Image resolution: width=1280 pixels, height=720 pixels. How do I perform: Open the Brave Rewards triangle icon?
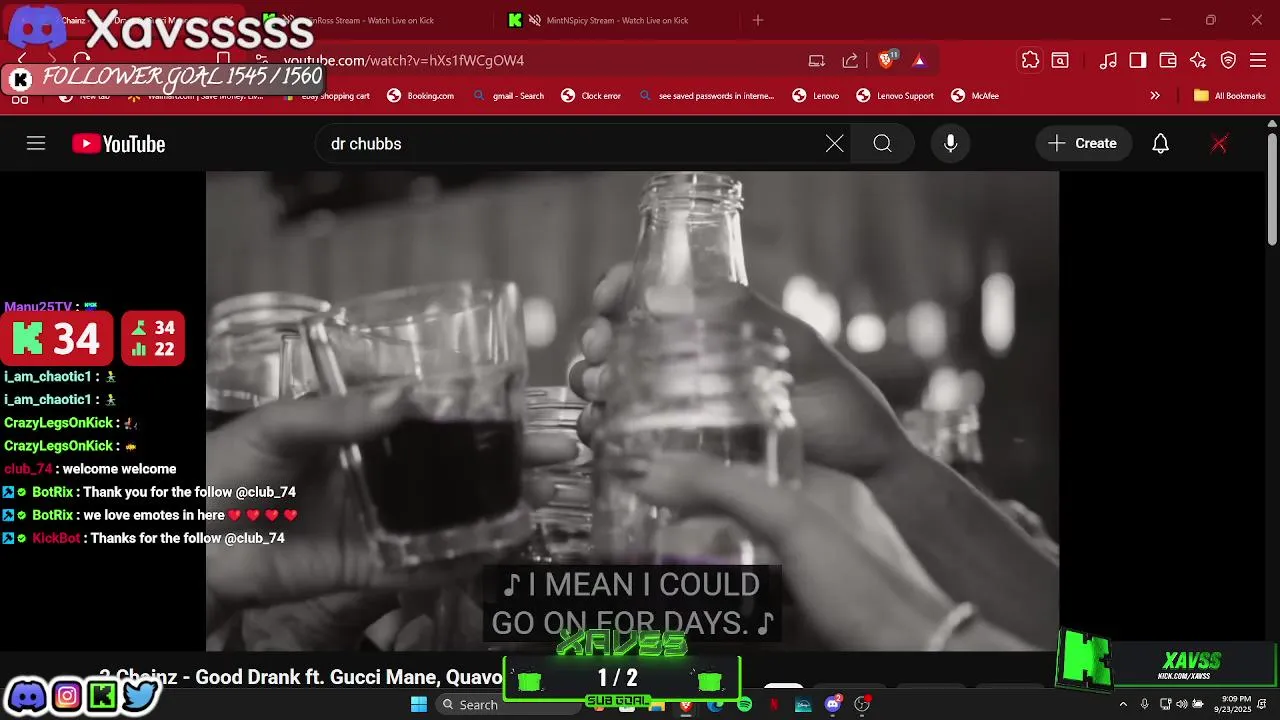click(919, 60)
